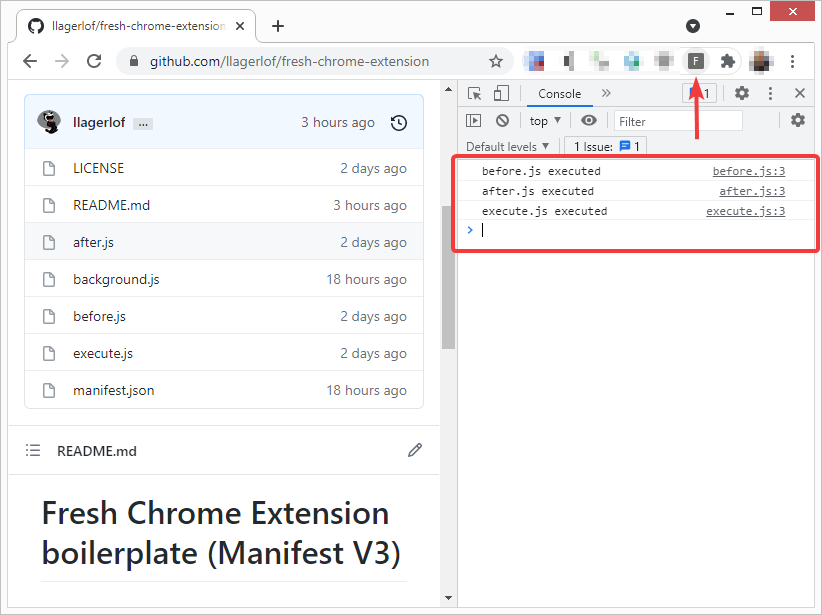
Task: Open the after.js file
Action: tap(93, 242)
